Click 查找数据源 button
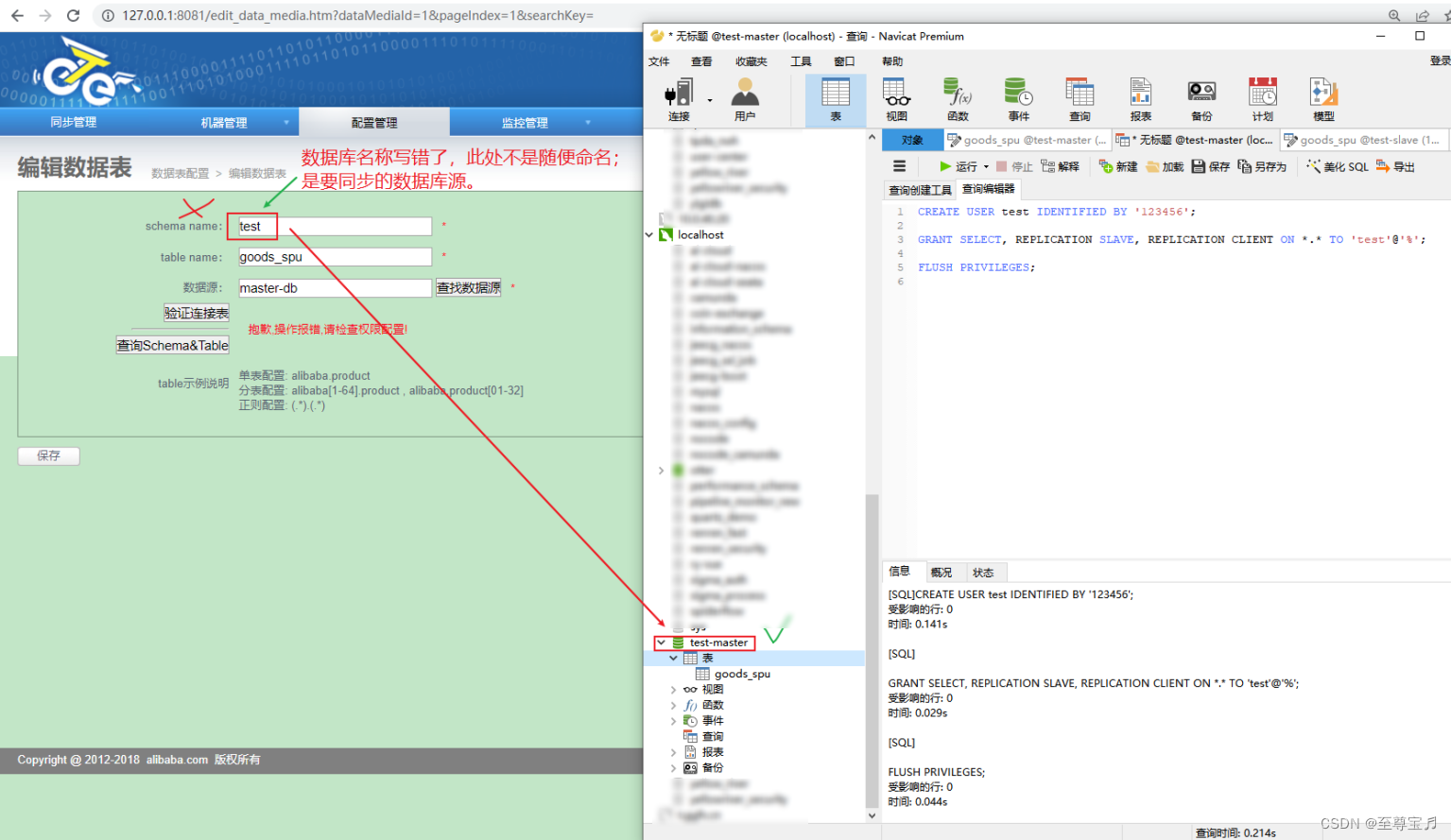The height and width of the screenshot is (840, 1451). [x=469, y=288]
